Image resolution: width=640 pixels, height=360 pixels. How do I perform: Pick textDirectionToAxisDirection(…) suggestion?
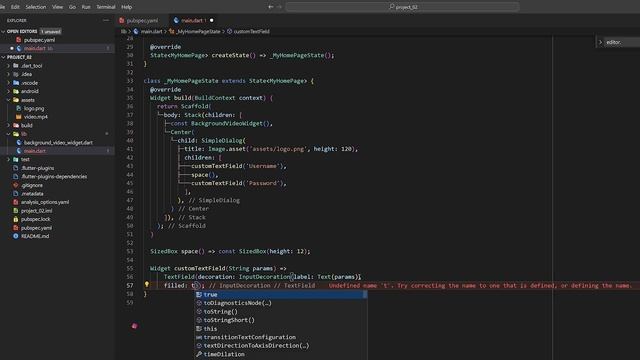pos(280,346)
